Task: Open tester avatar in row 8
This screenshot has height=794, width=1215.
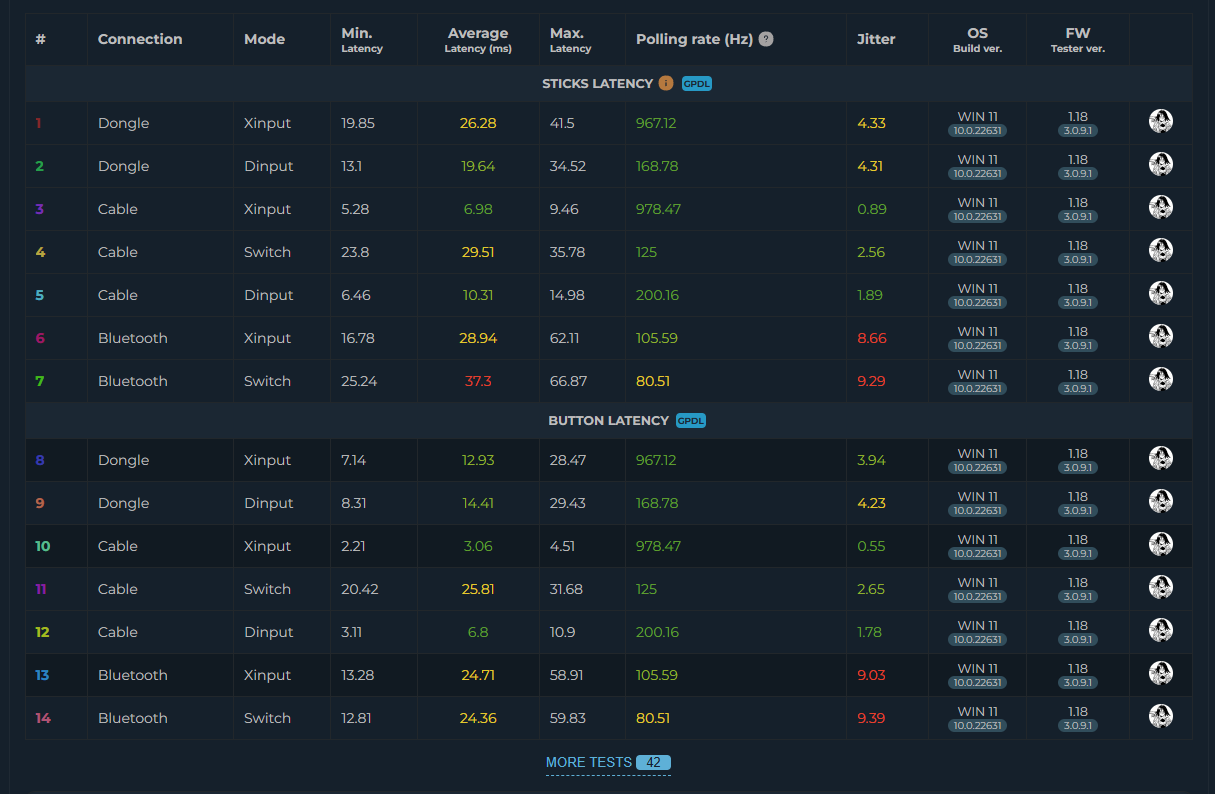Action: click(x=1161, y=459)
